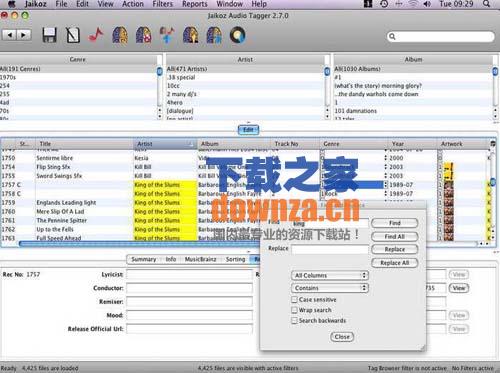This screenshot has width=500, height=373.
Task: Select '101 damnations' in Album list
Action: [x=355, y=111]
